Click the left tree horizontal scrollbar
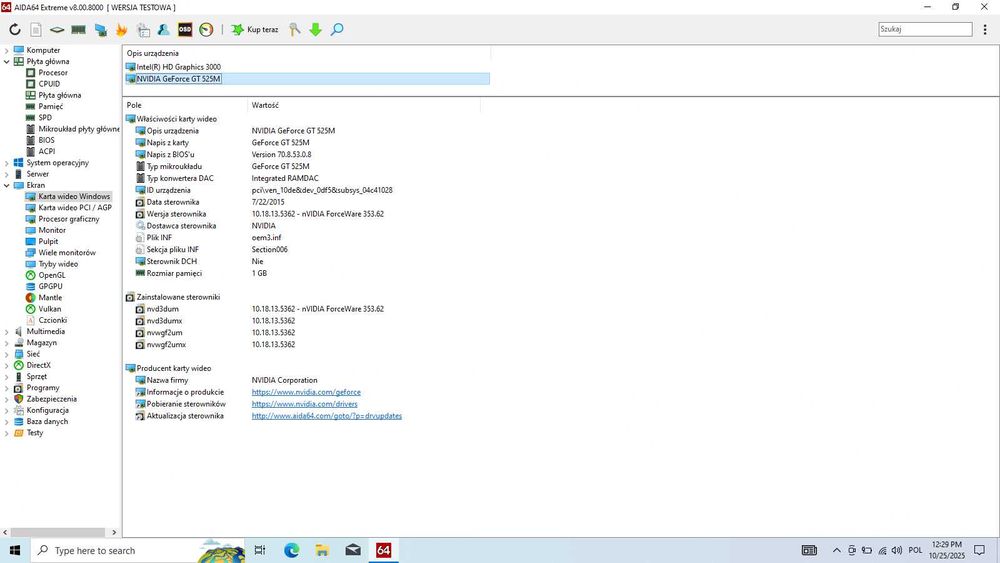 coord(58,532)
